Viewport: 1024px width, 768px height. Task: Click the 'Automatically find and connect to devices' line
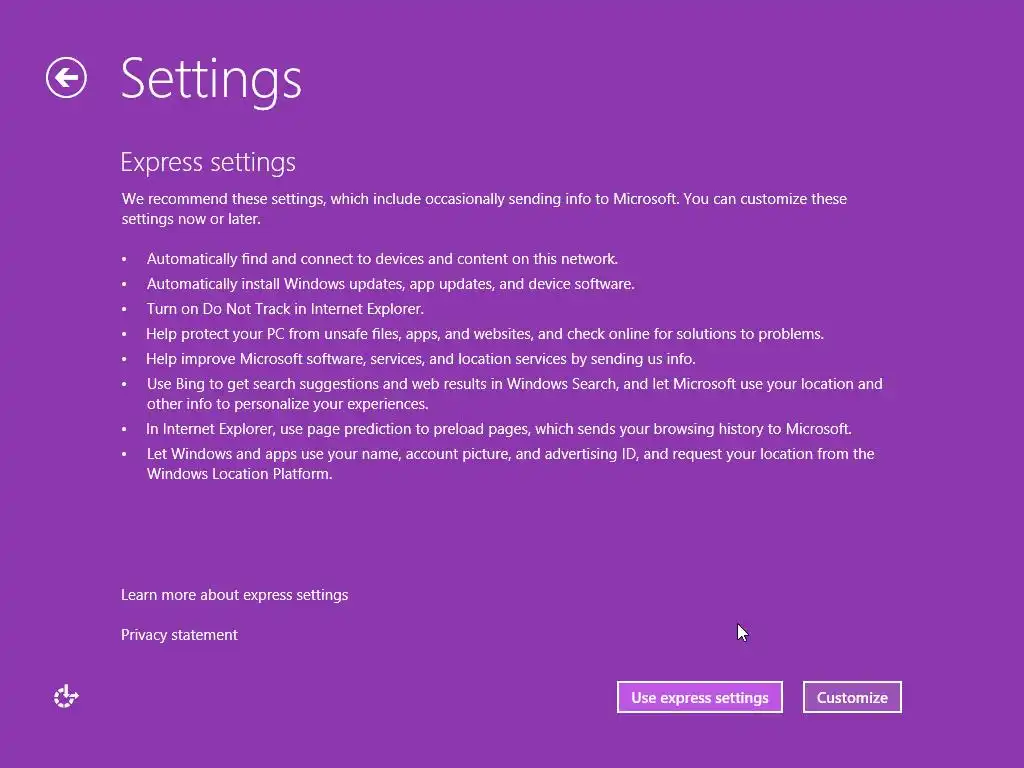[x=382, y=259]
